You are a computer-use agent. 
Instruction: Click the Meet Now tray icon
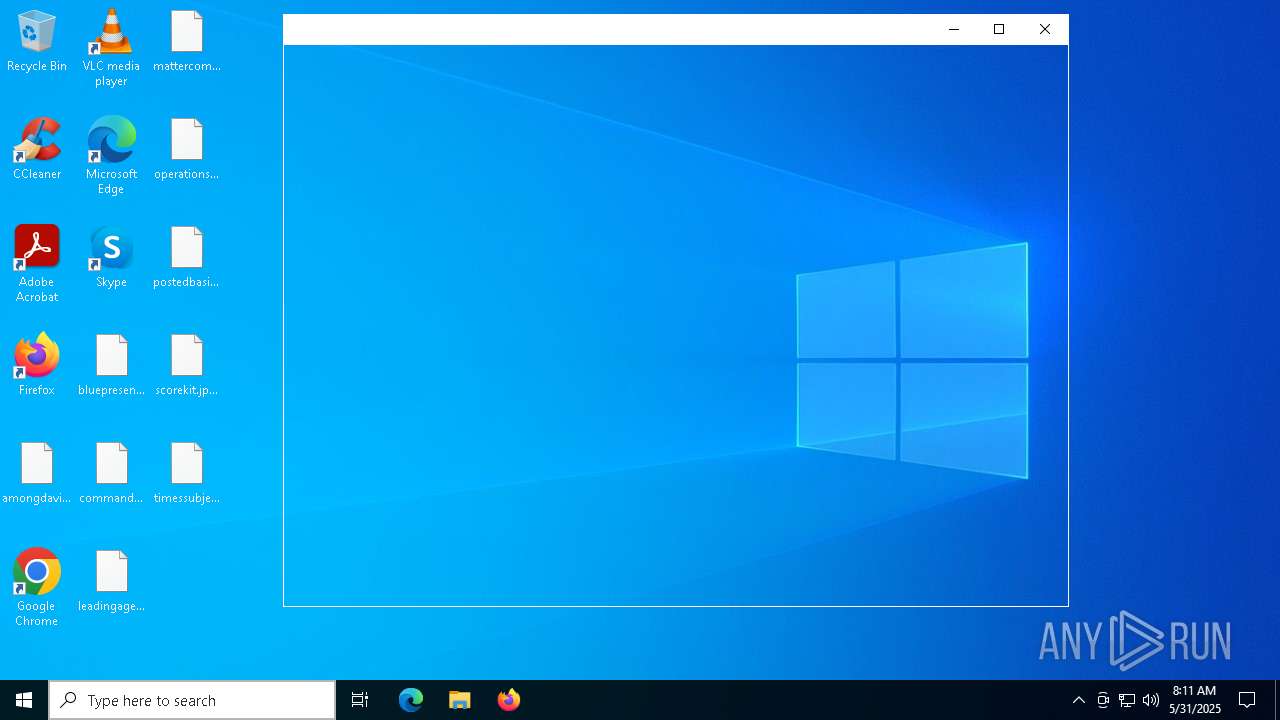coord(1103,700)
